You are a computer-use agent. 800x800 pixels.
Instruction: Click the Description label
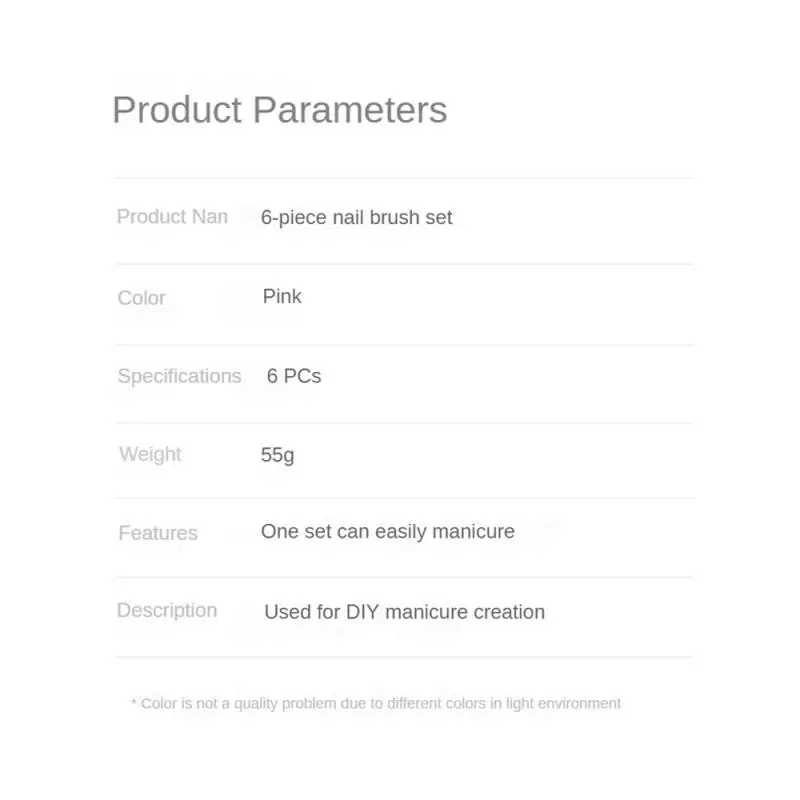coord(167,610)
